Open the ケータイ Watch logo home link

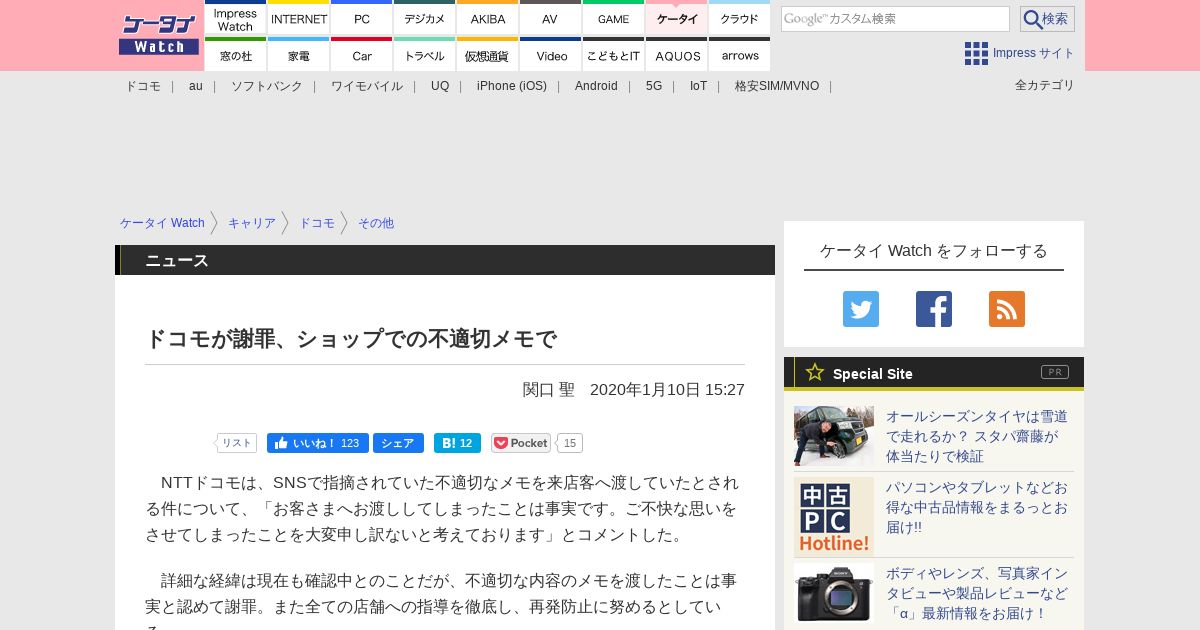159,34
